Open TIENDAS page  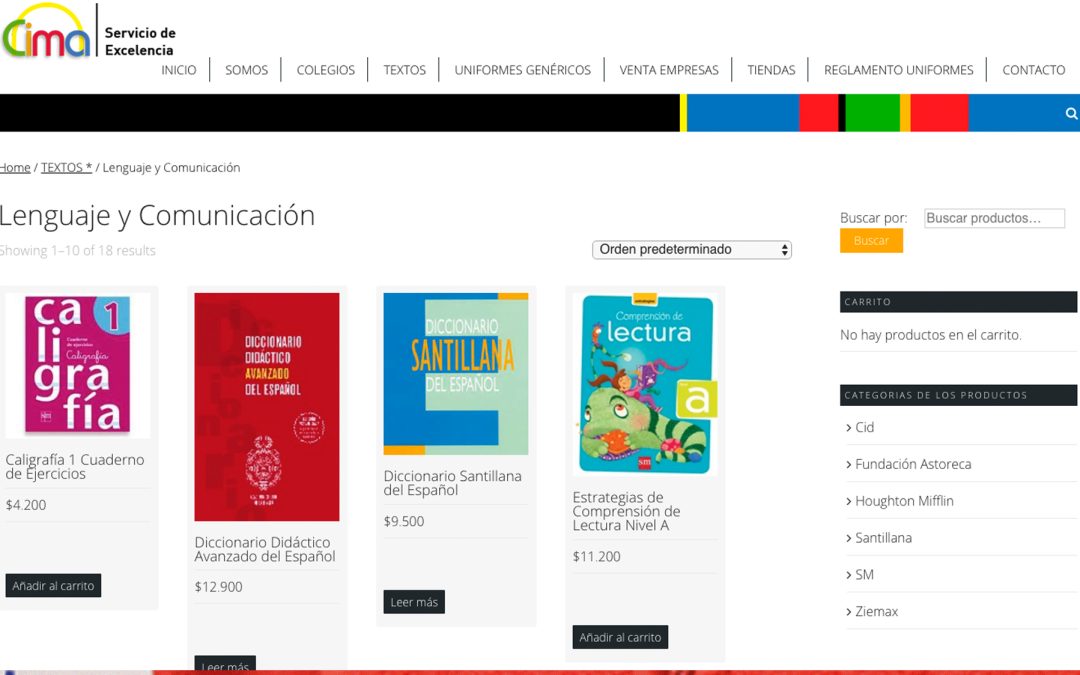coord(771,70)
